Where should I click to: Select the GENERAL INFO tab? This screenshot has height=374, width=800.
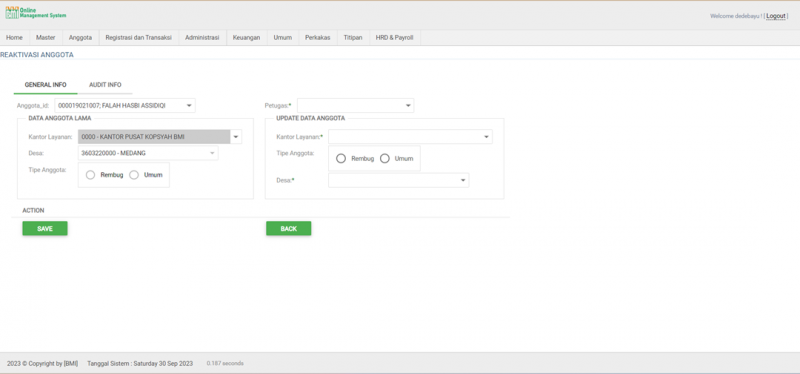pyautogui.click(x=45, y=85)
